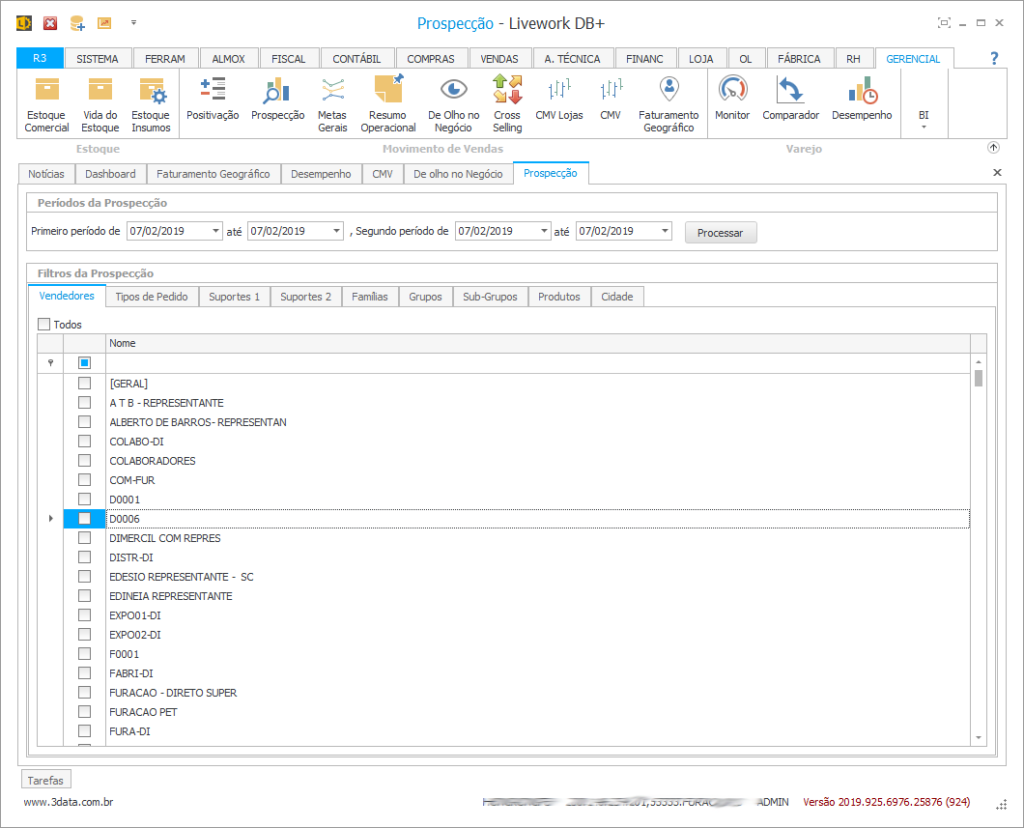Image resolution: width=1024 pixels, height=828 pixels.
Task: Check the Todos checkbox
Action: [44, 324]
